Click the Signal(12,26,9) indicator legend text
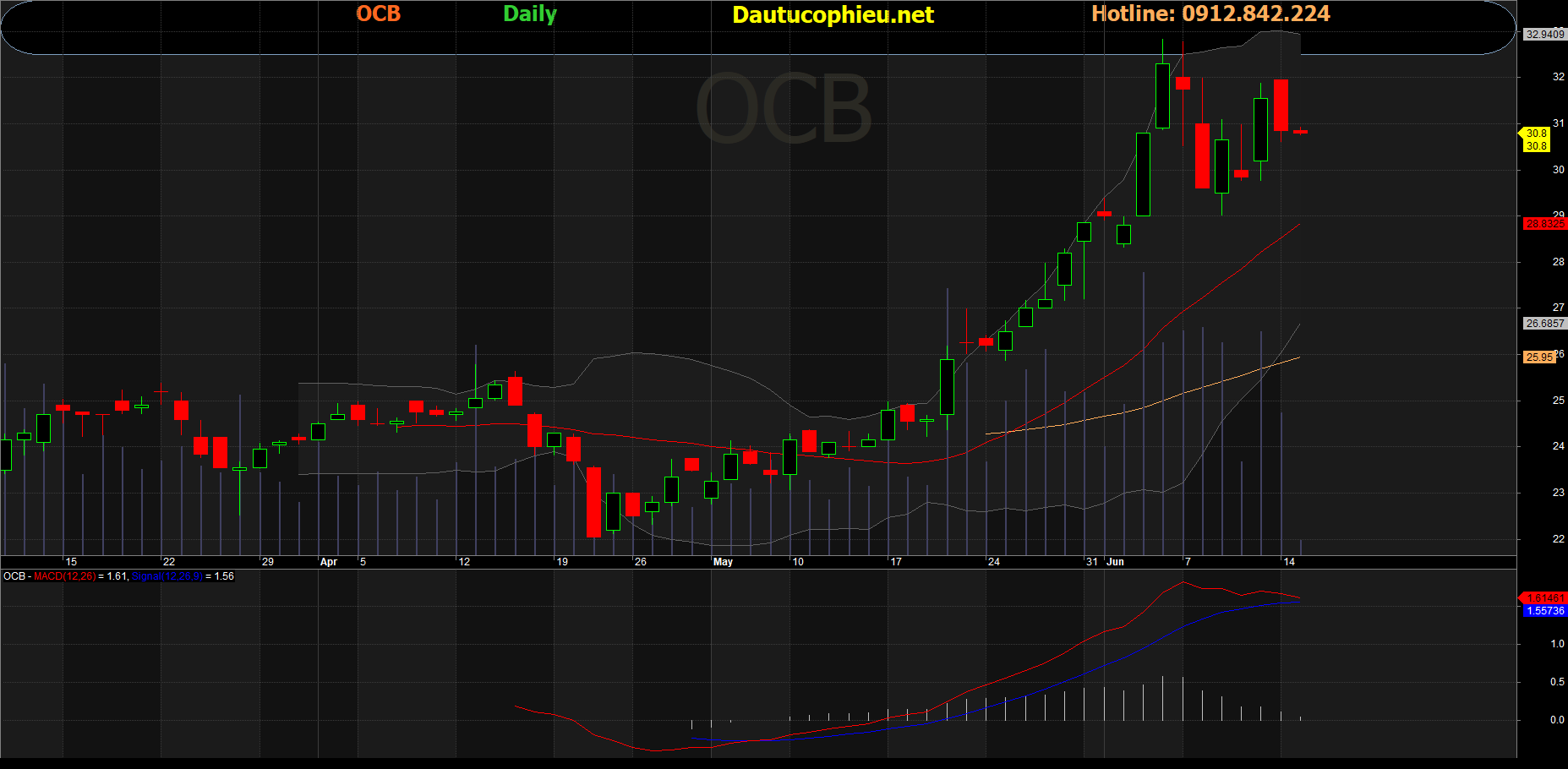The width and height of the screenshot is (1568, 769). click(167, 576)
